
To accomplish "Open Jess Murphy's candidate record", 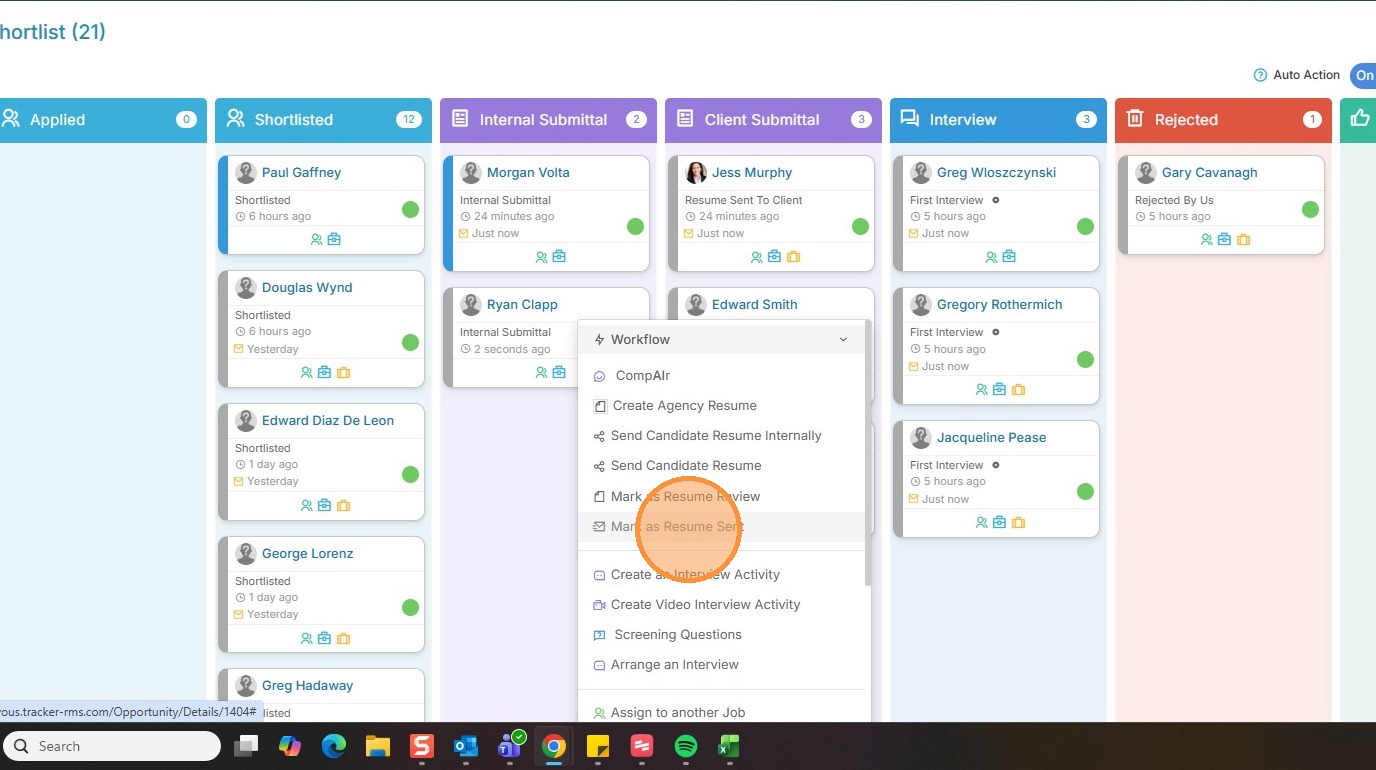I will tap(752, 173).
